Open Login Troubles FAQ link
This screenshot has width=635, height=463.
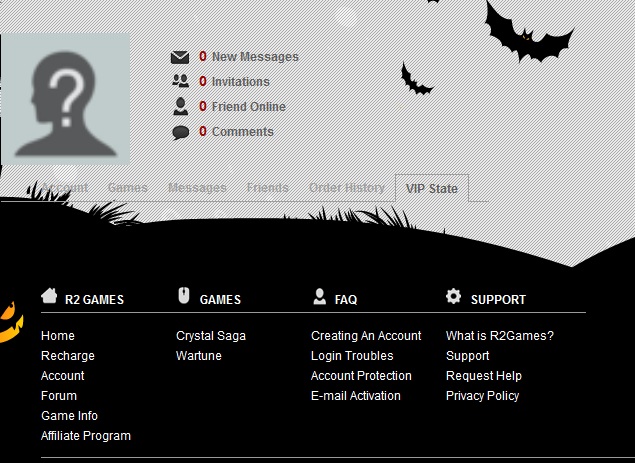tap(352, 356)
